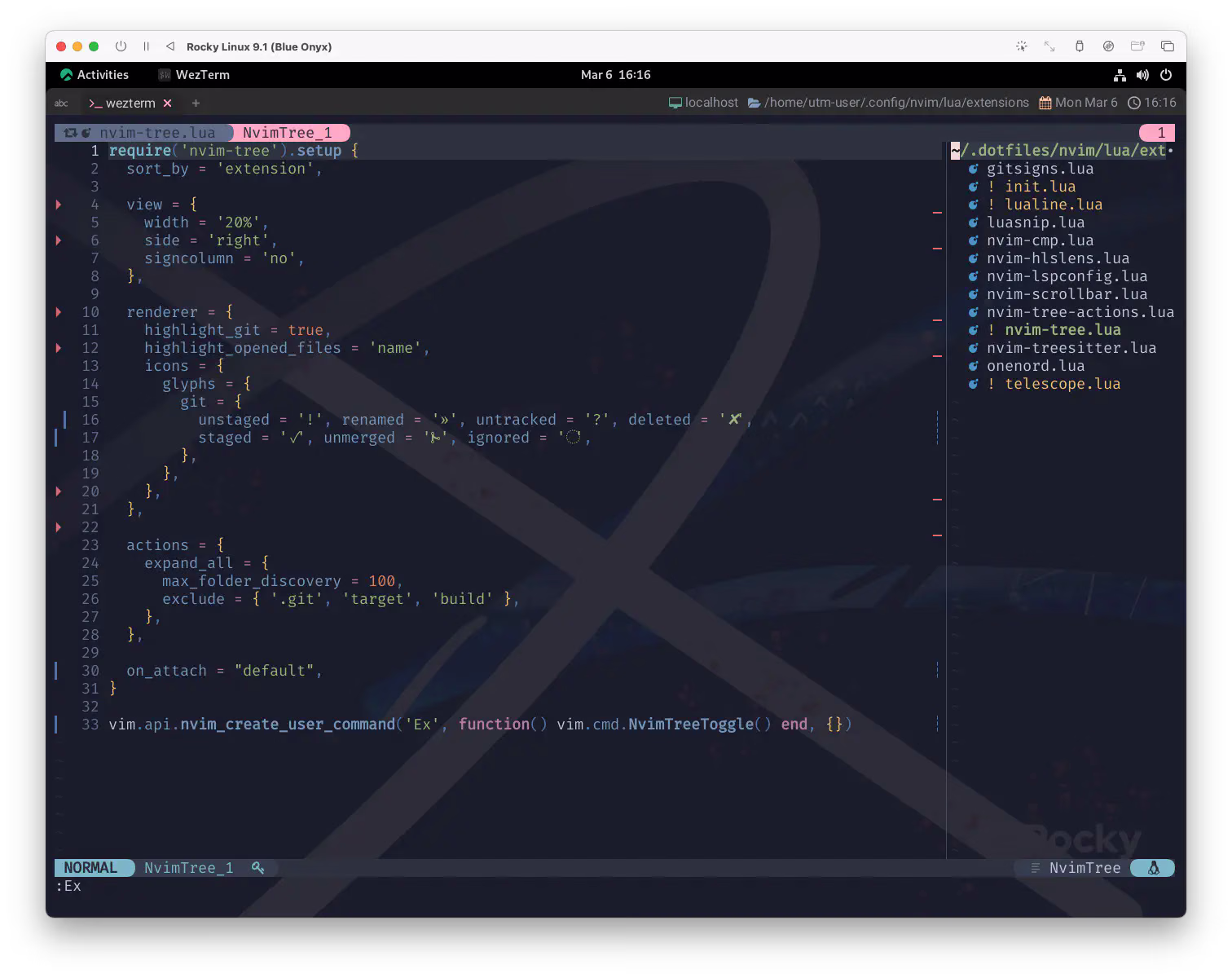The height and width of the screenshot is (978, 1232).
Task: Click the abc indicator left of the wezterm tab
Action: 61,104
